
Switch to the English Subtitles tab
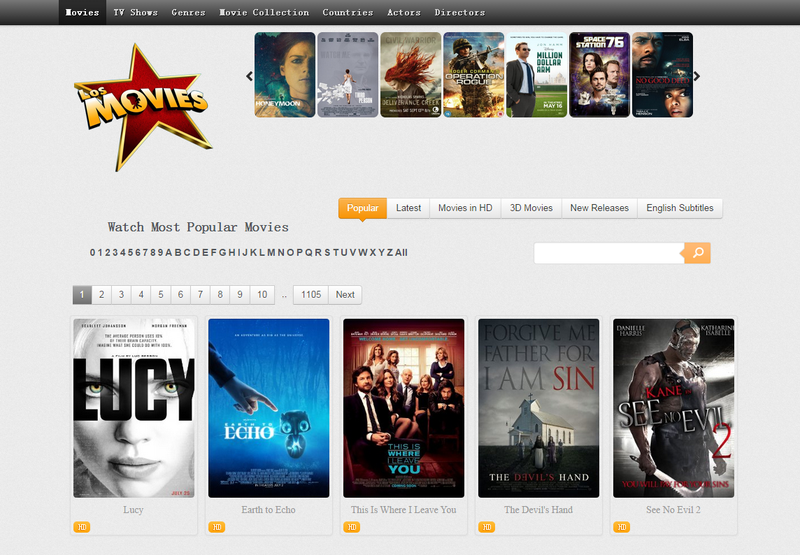[680, 208]
